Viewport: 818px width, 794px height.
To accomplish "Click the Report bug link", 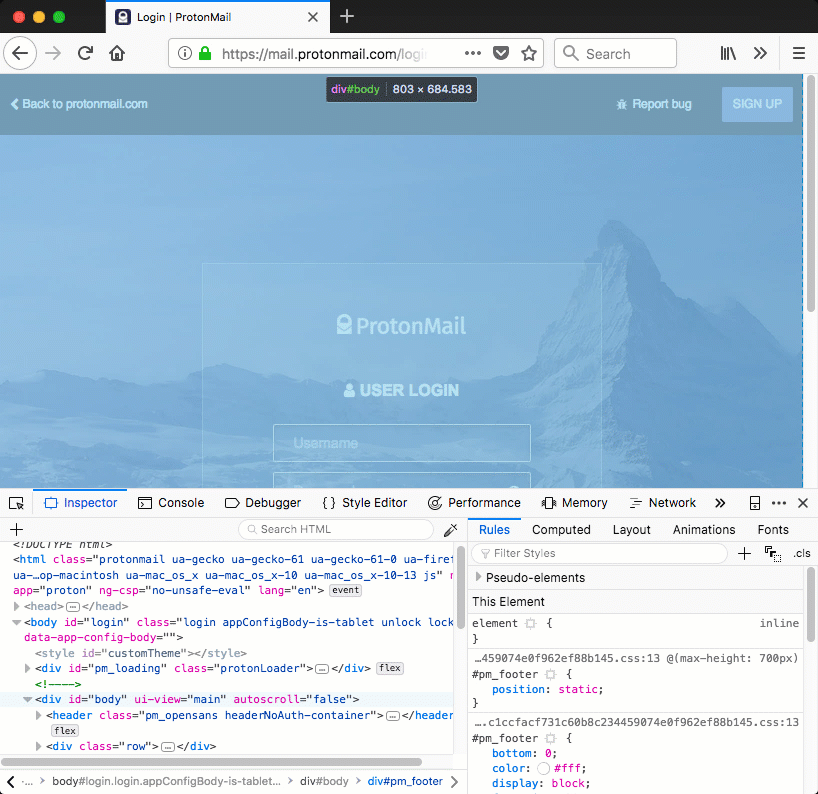I will tap(654, 104).
